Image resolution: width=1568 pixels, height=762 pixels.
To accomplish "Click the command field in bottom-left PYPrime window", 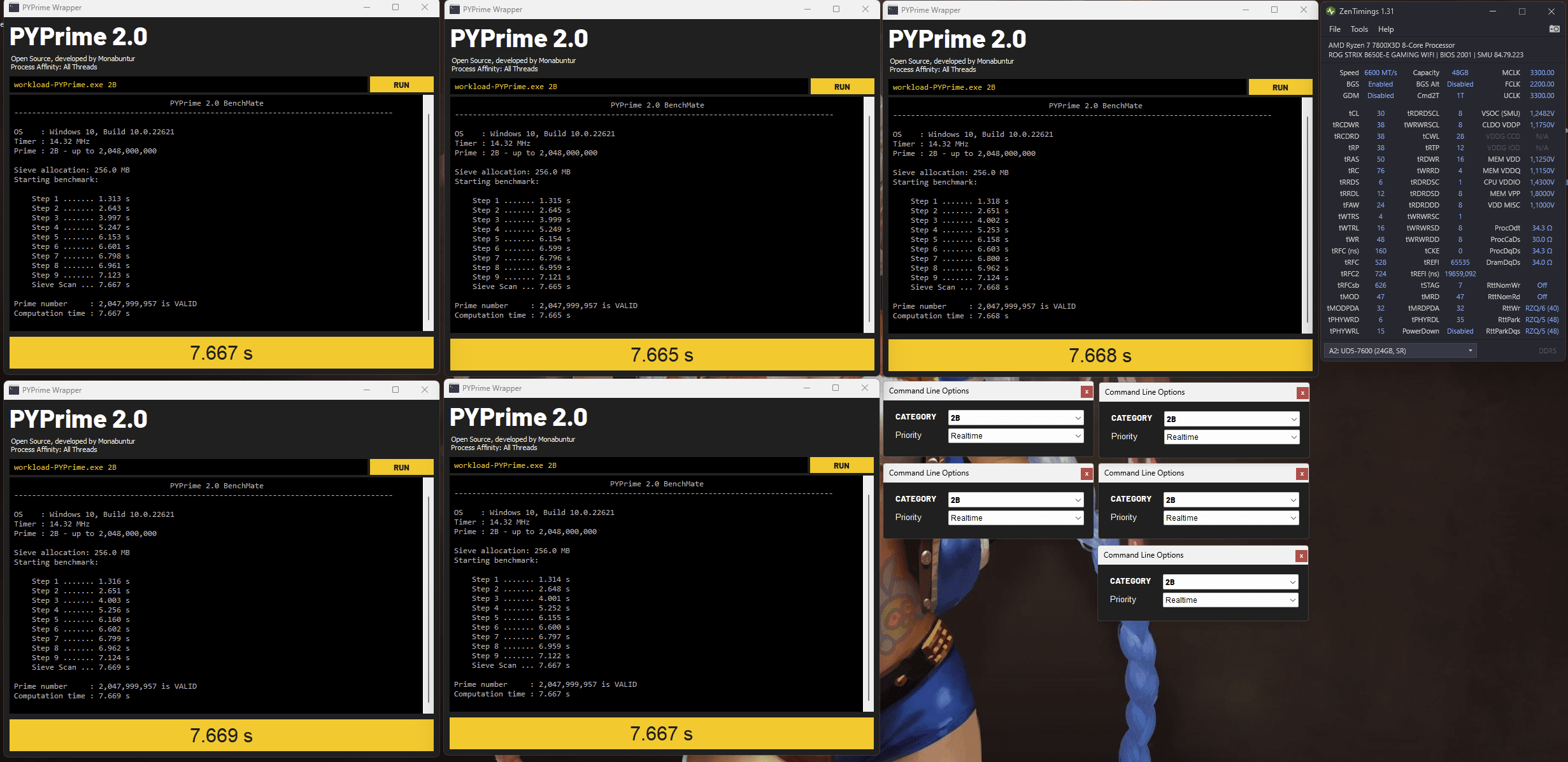I will [x=189, y=467].
